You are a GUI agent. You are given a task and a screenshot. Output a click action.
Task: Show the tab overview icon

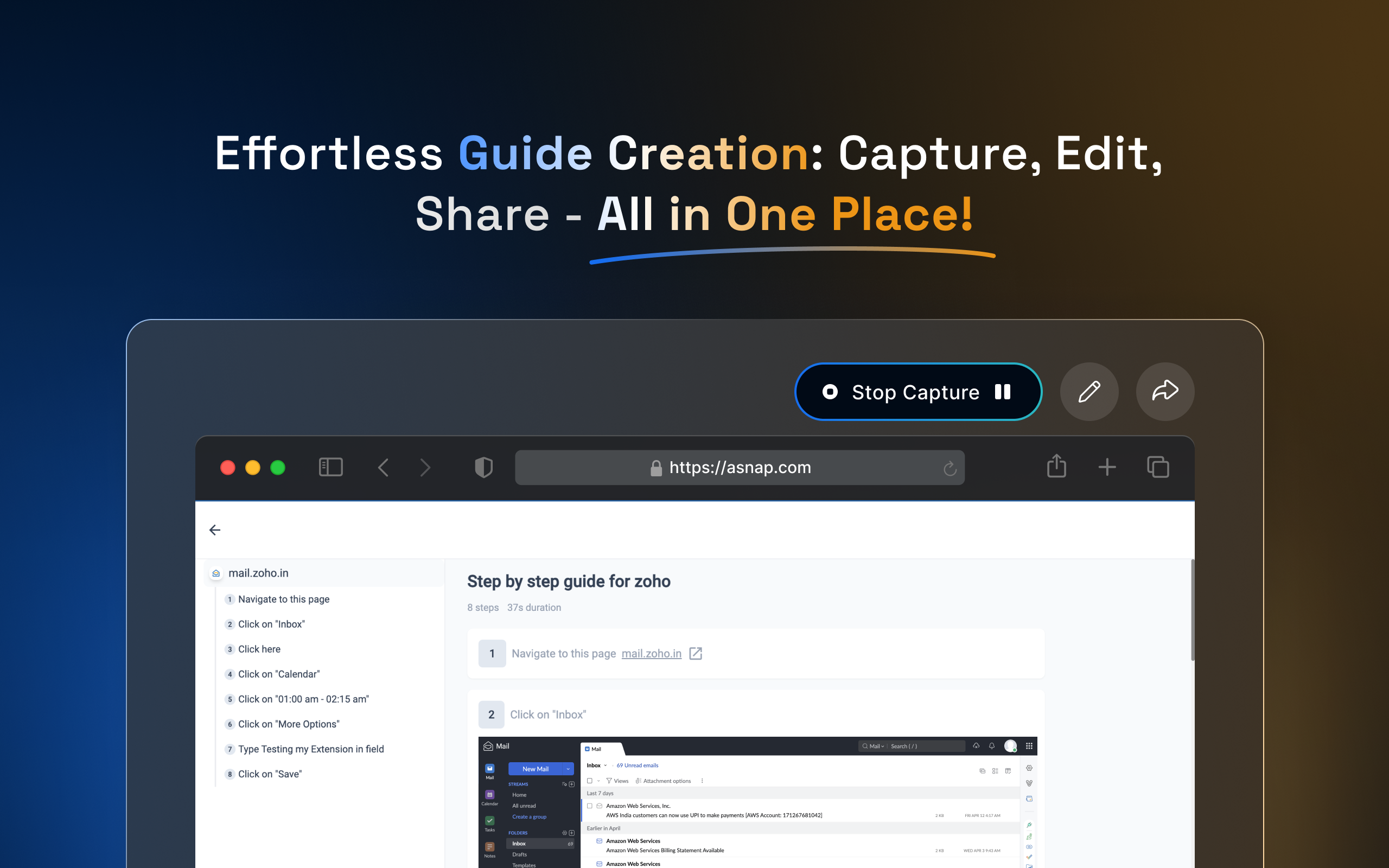[x=1158, y=467]
